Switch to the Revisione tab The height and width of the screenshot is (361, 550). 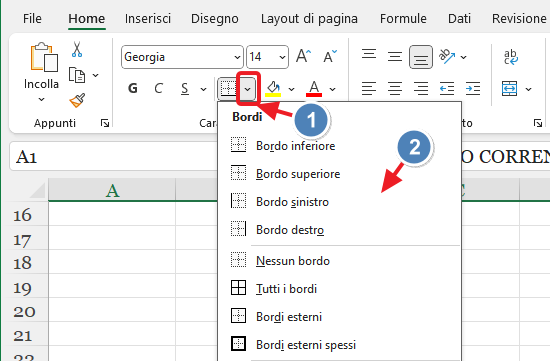(519, 18)
